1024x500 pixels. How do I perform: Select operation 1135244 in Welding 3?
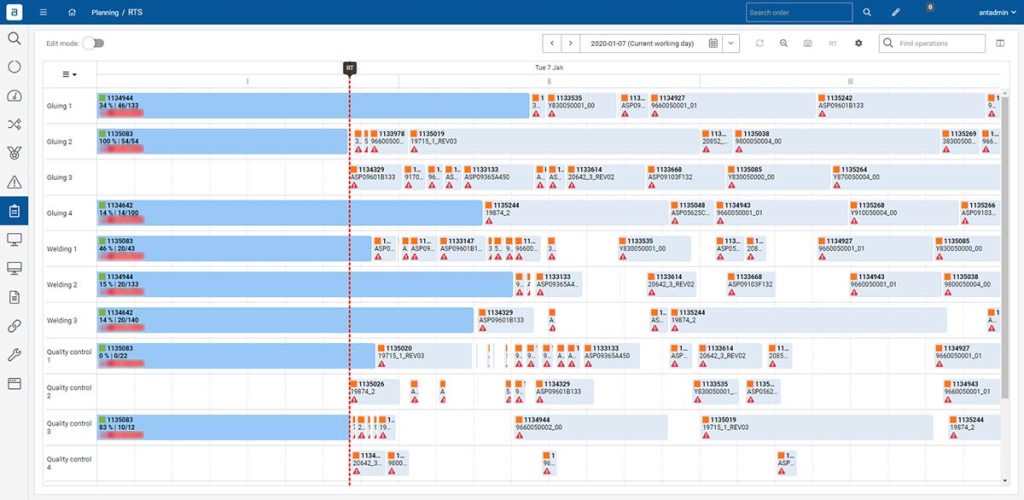coord(808,320)
